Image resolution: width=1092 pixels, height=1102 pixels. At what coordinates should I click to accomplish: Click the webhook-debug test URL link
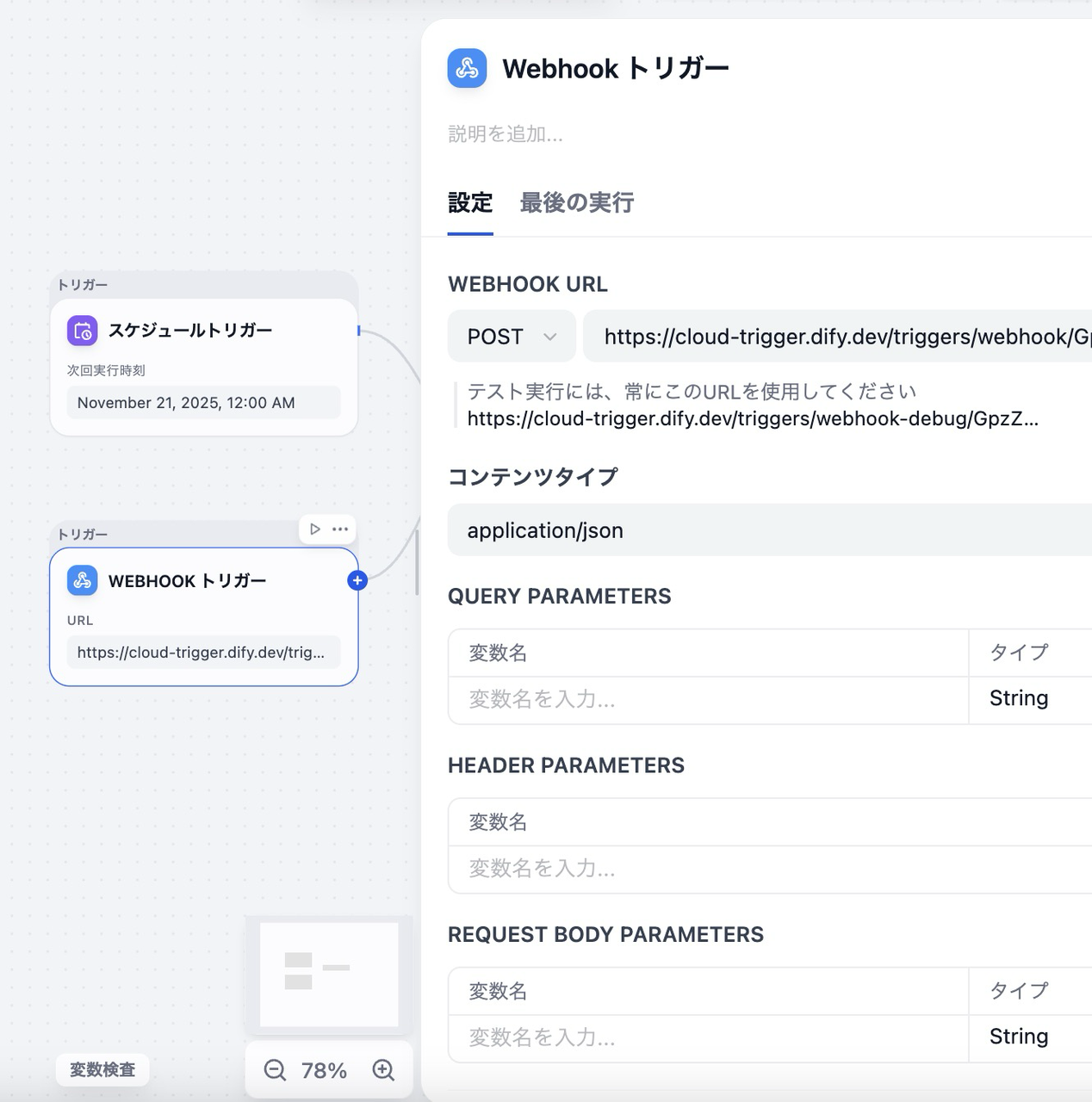point(753,419)
